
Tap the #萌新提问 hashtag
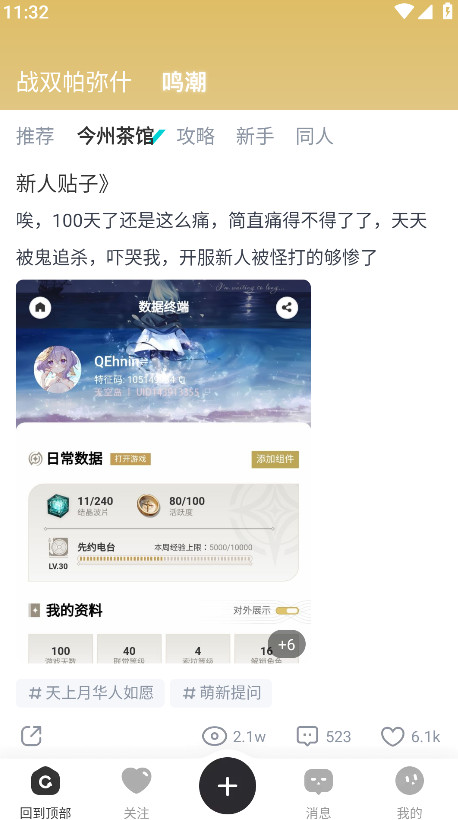pyautogui.click(x=221, y=693)
